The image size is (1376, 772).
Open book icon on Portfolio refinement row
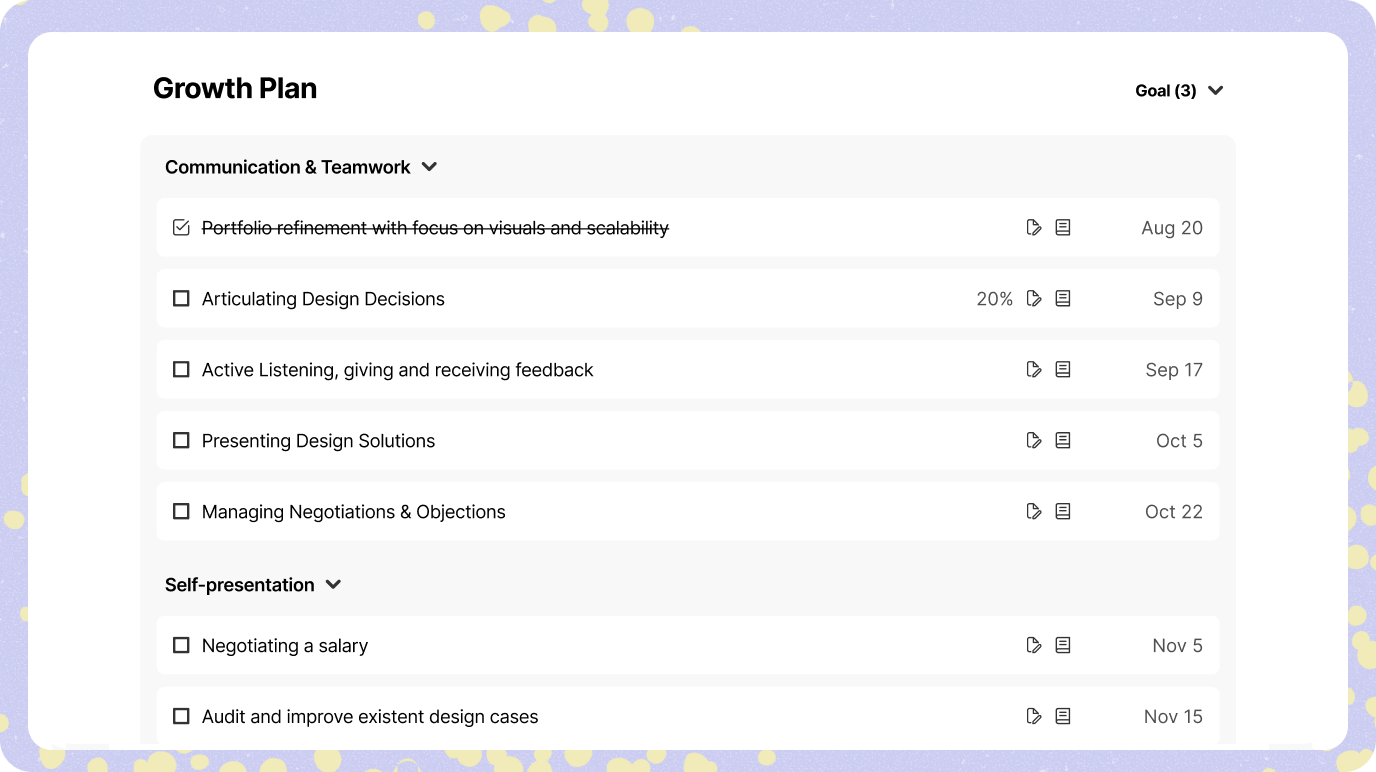coord(1063,228)
